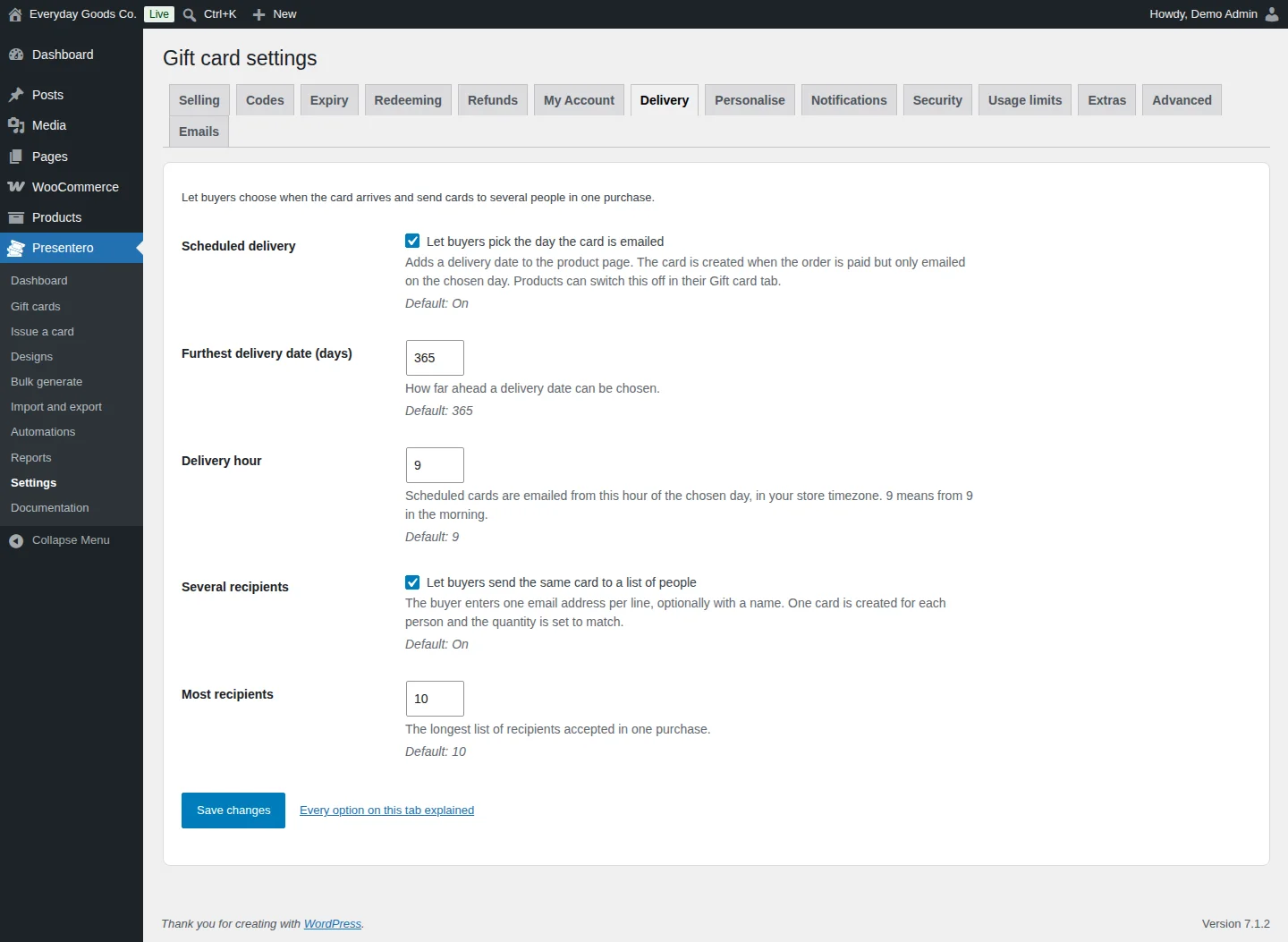
Task: Open Bulk generate in Presentero submenu
Action: coord(47,381)
